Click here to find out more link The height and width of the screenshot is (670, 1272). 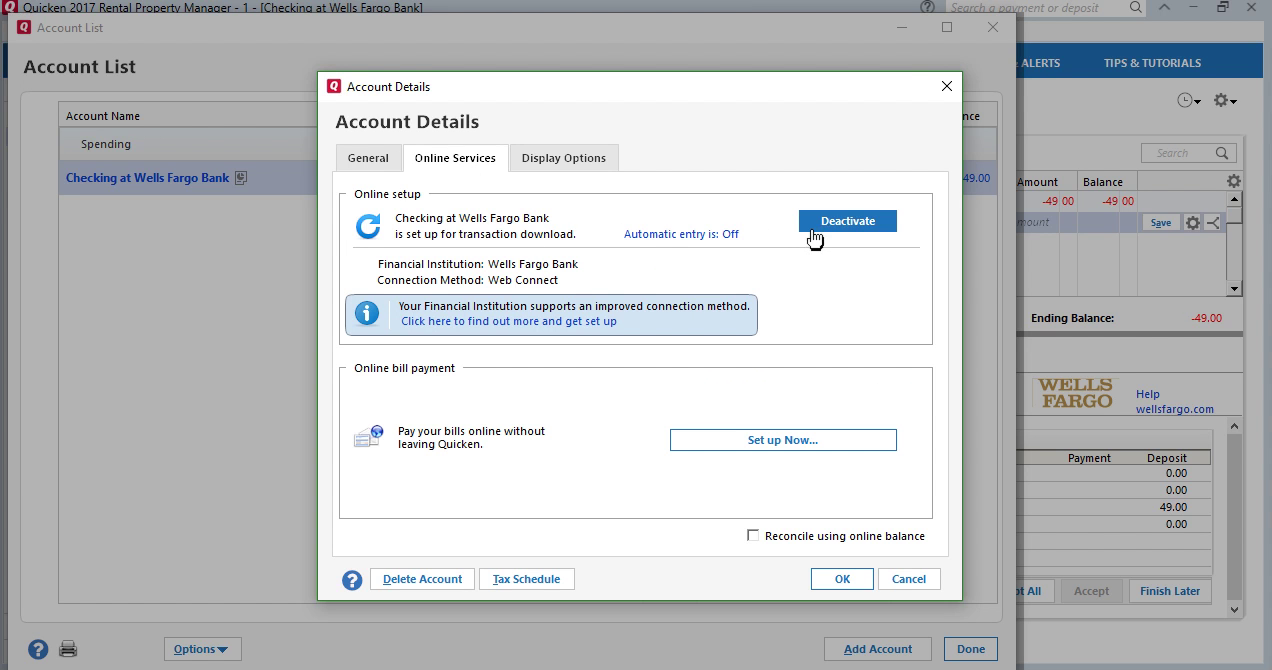click(x=509, y=321)
